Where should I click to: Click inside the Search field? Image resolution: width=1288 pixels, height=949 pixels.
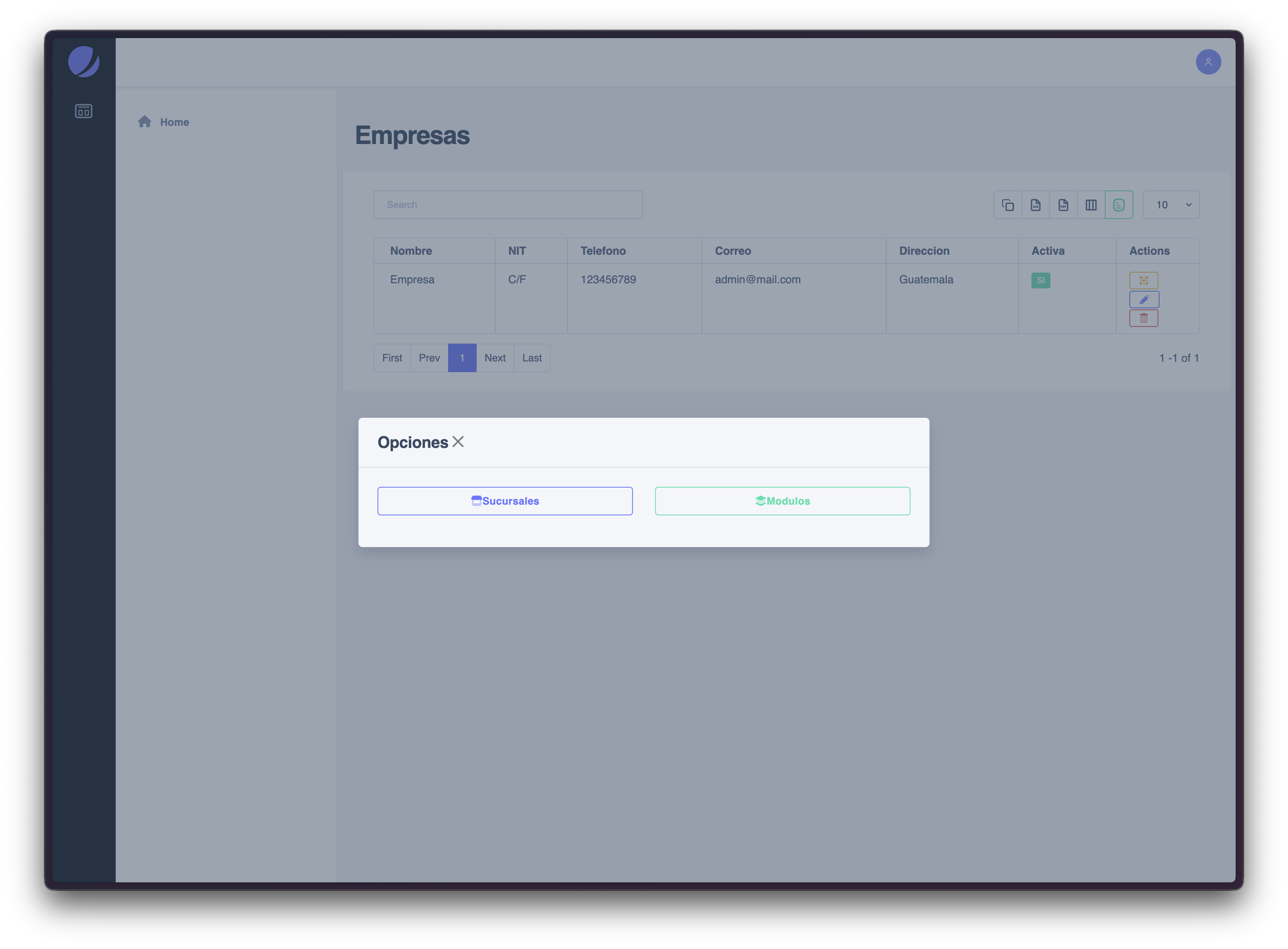tap(508, 204)
